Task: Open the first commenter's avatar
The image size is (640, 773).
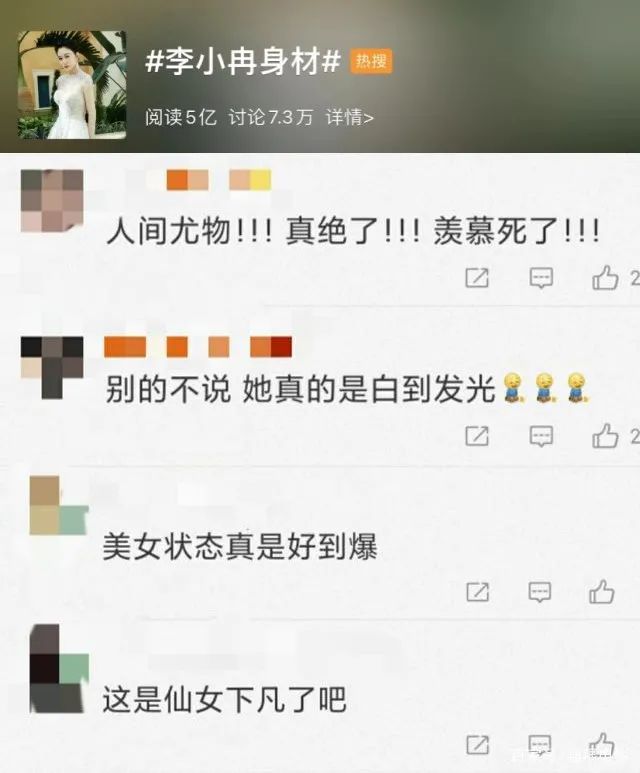Action: (x=52, y=201)
